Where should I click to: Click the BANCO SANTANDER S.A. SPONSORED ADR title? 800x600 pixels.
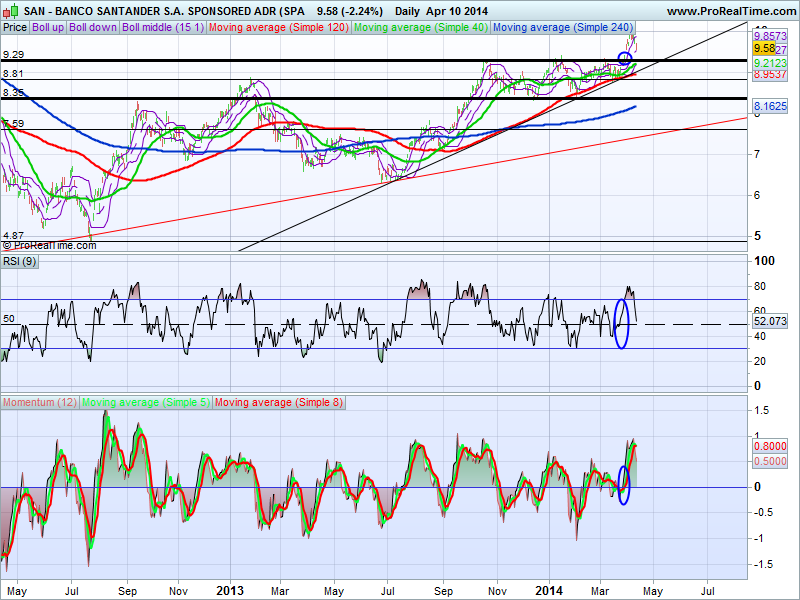click(164, 11)
